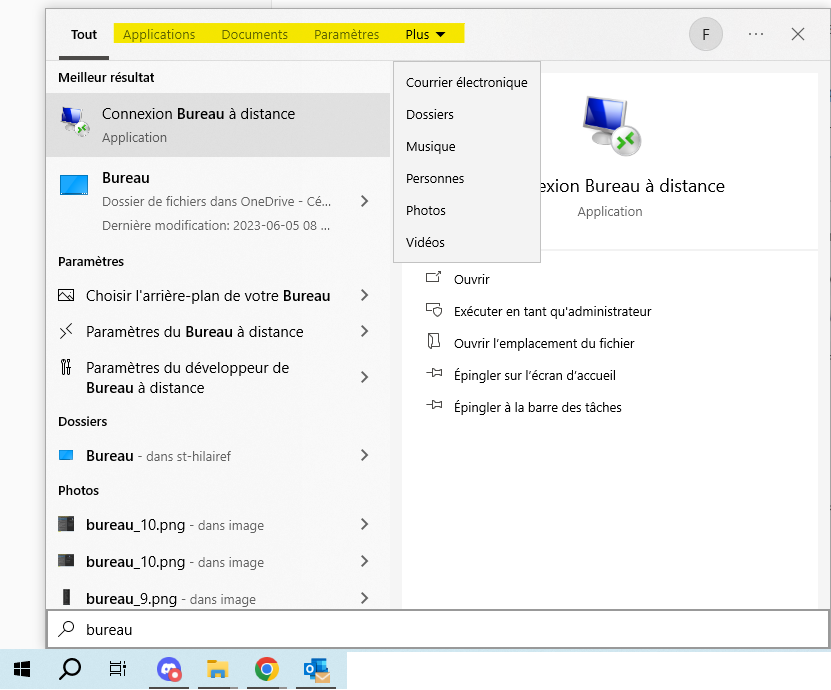Click Épingler à la barre des tâches
831x690 pixels.
pos(537,408)
